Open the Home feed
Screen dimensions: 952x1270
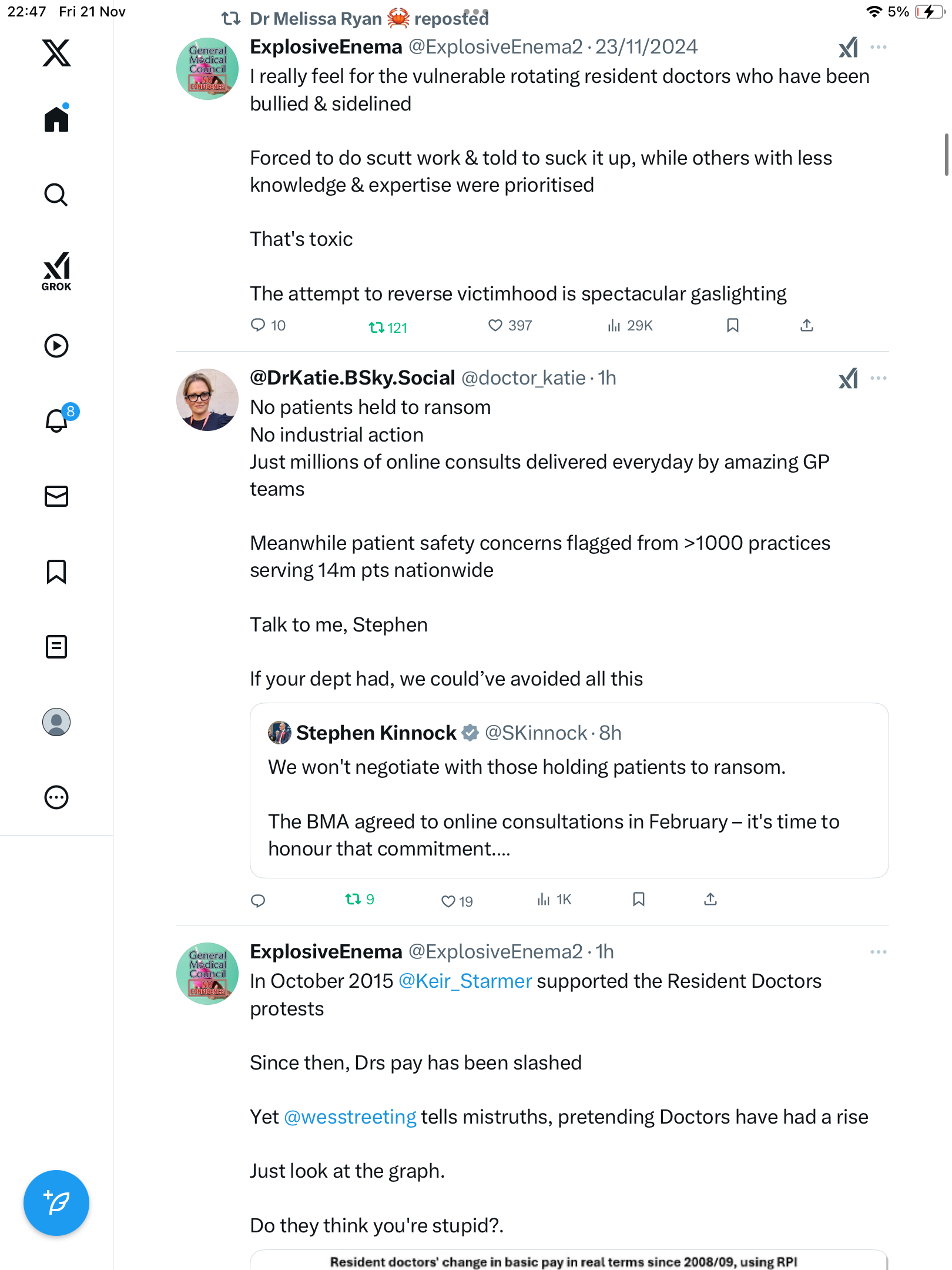[56, 119]
